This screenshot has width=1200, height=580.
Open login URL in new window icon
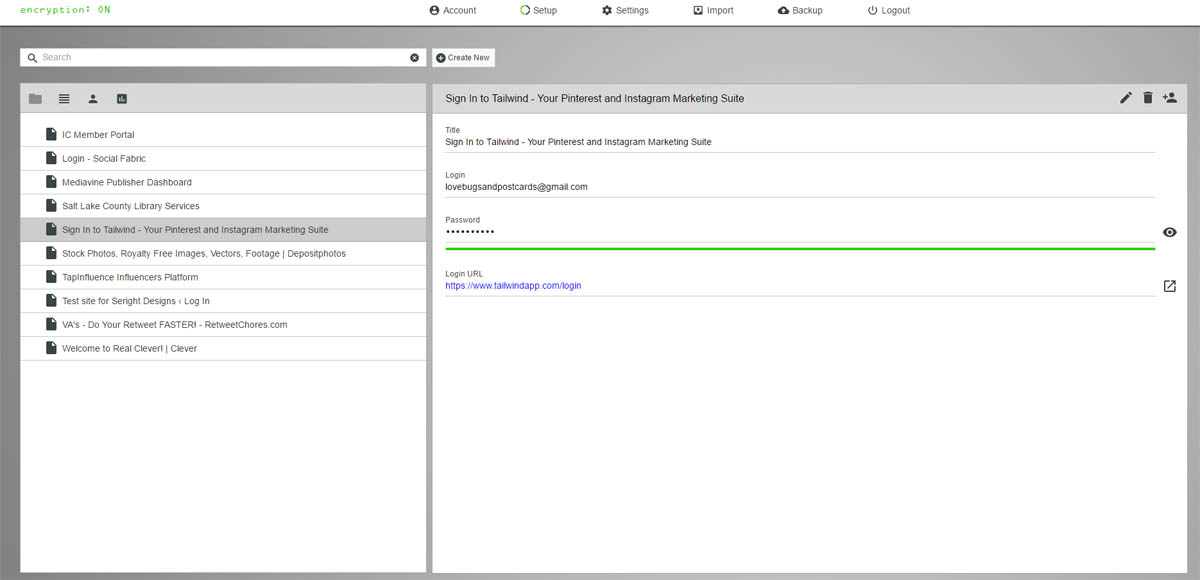pos(1170,286)
